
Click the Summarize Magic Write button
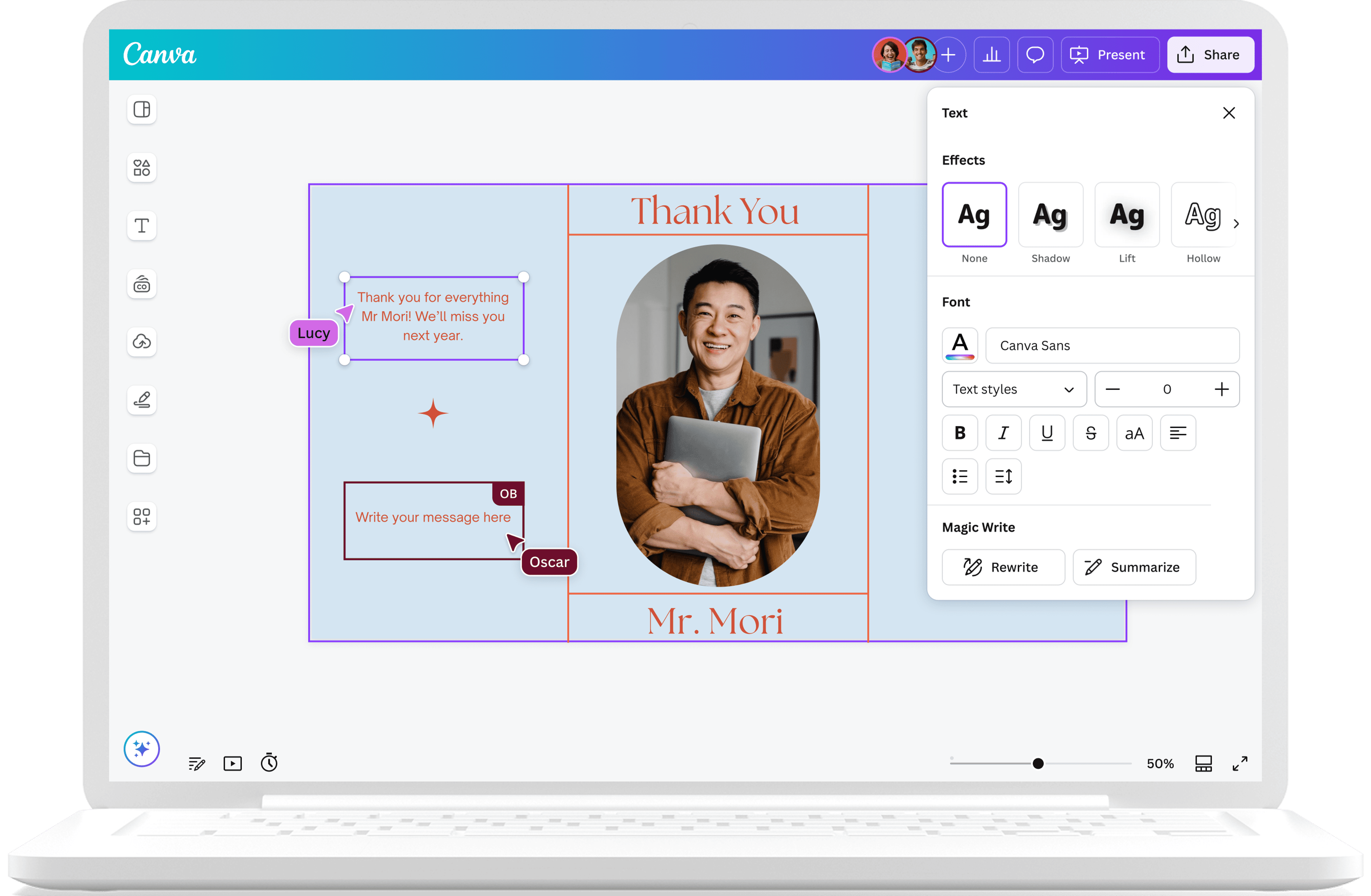[x=1134, y=567]
